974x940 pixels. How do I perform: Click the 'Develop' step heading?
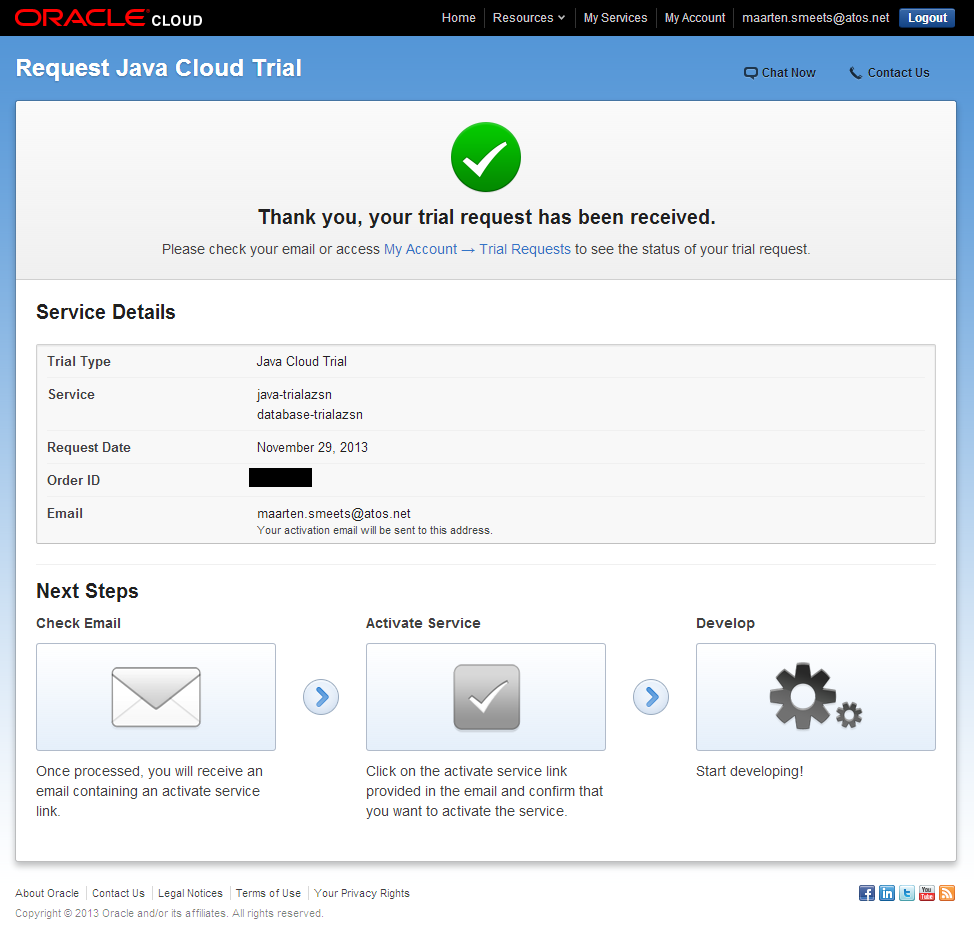coord(725,623)
